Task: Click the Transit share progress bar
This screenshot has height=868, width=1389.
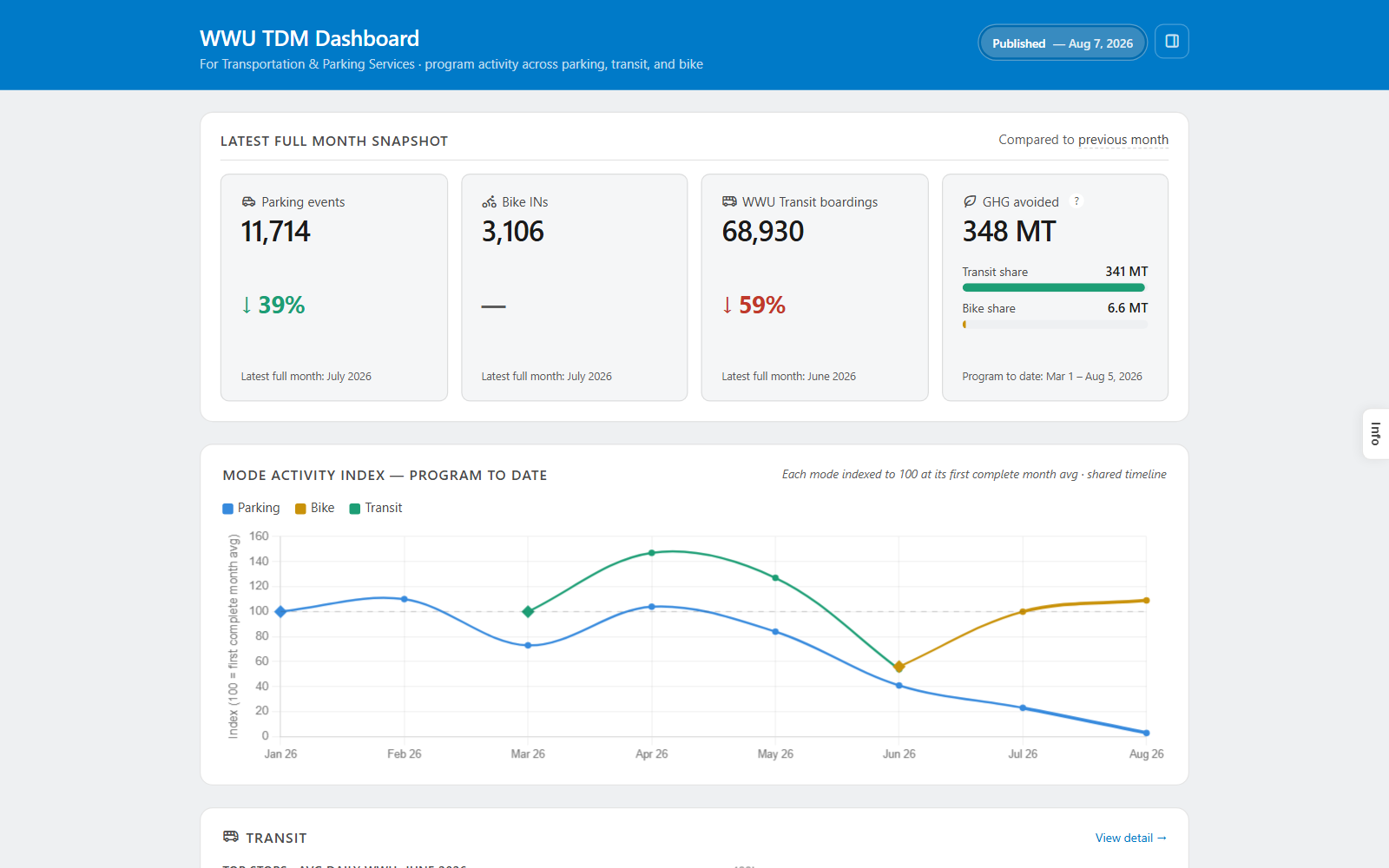Action: click(x=1055, y=287)
